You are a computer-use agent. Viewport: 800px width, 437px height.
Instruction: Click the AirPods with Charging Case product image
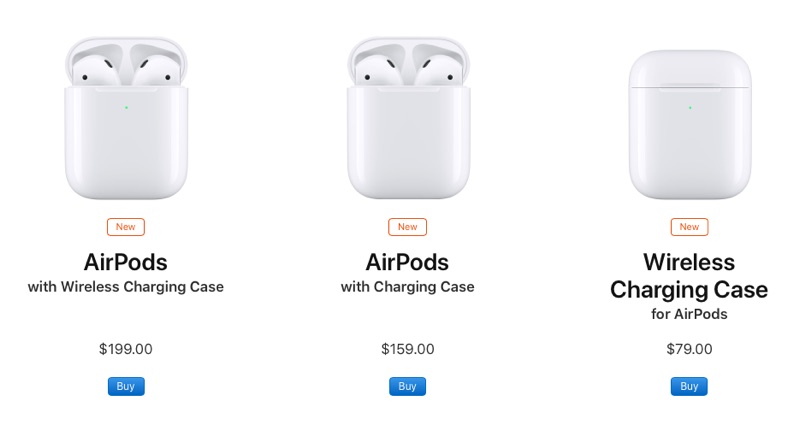408,118
